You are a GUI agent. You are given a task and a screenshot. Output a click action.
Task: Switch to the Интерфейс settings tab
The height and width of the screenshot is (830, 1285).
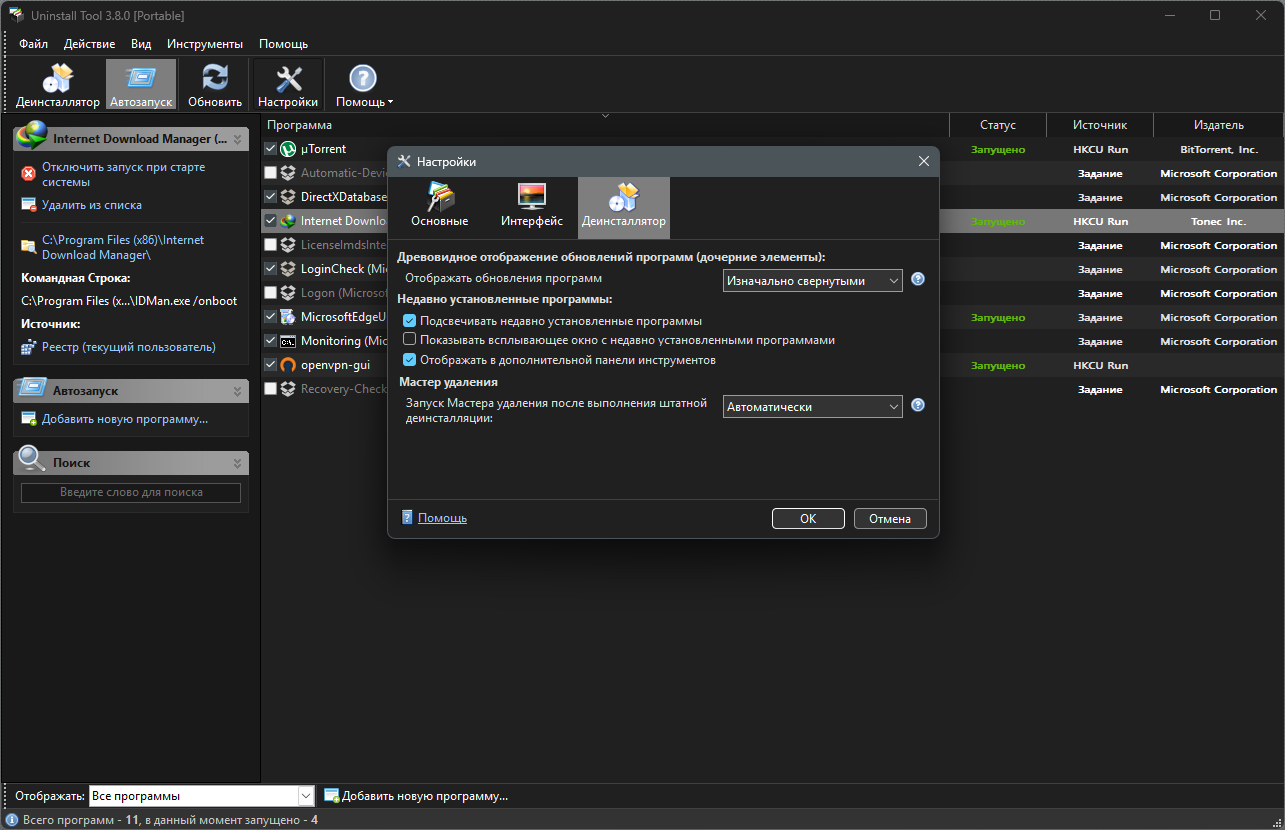click(x=532, y=206)
